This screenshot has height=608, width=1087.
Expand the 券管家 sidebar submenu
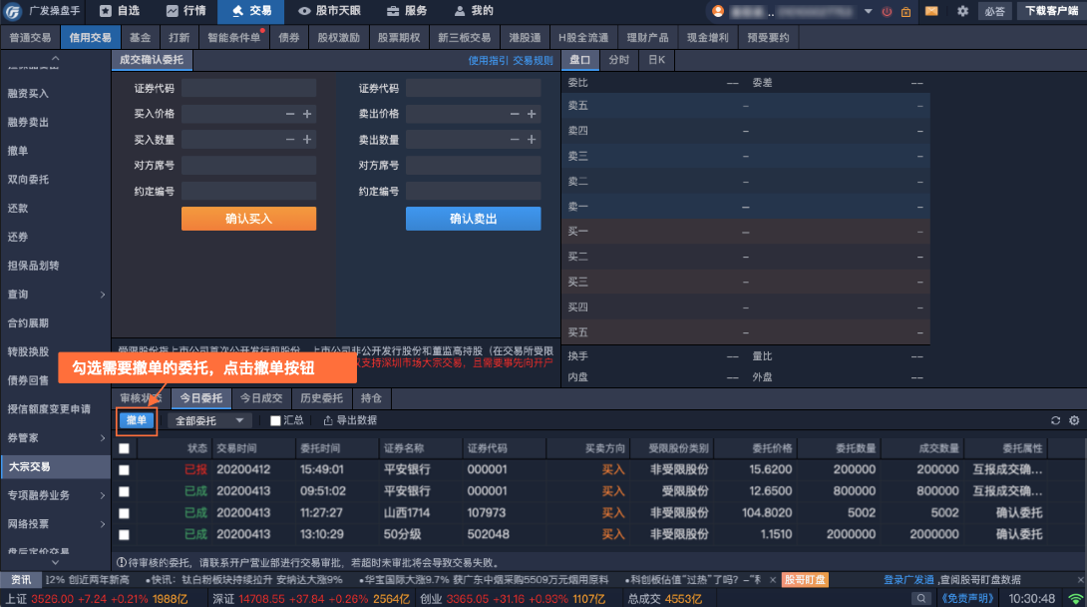coord(103,438)
